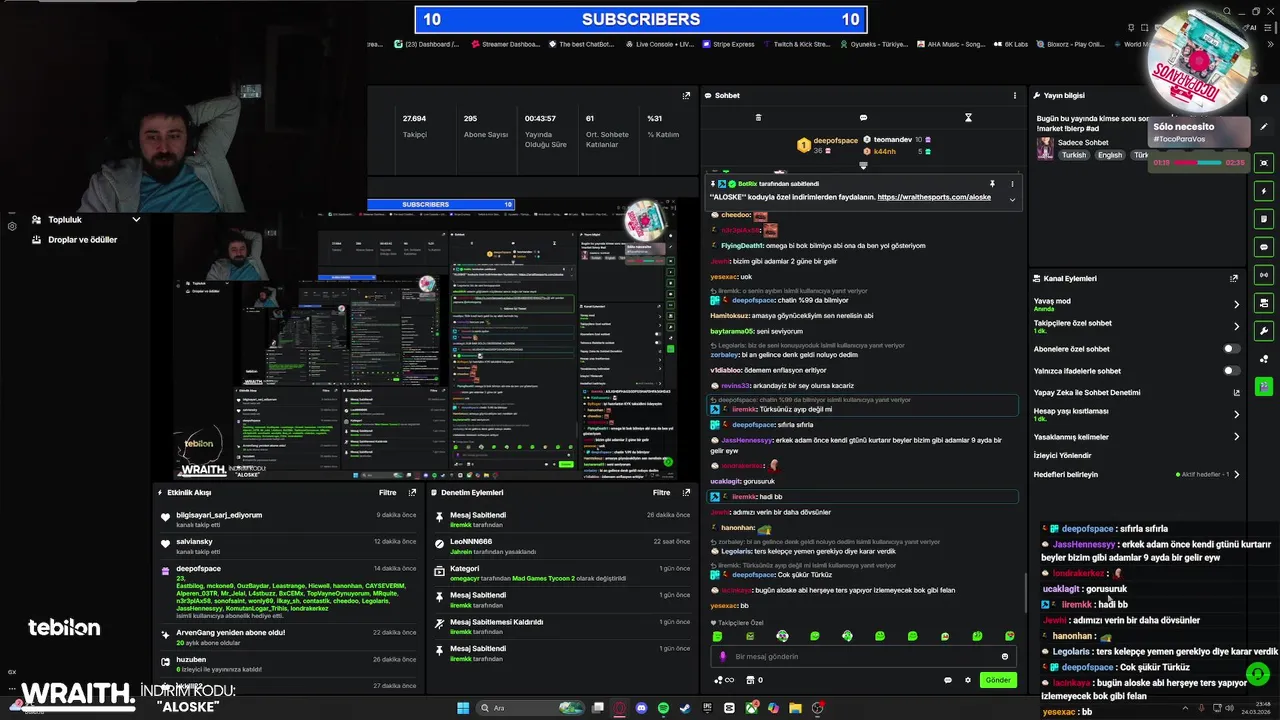
Task: Open Sohbet panel three-dot menu
Action: click(1015, 96)
